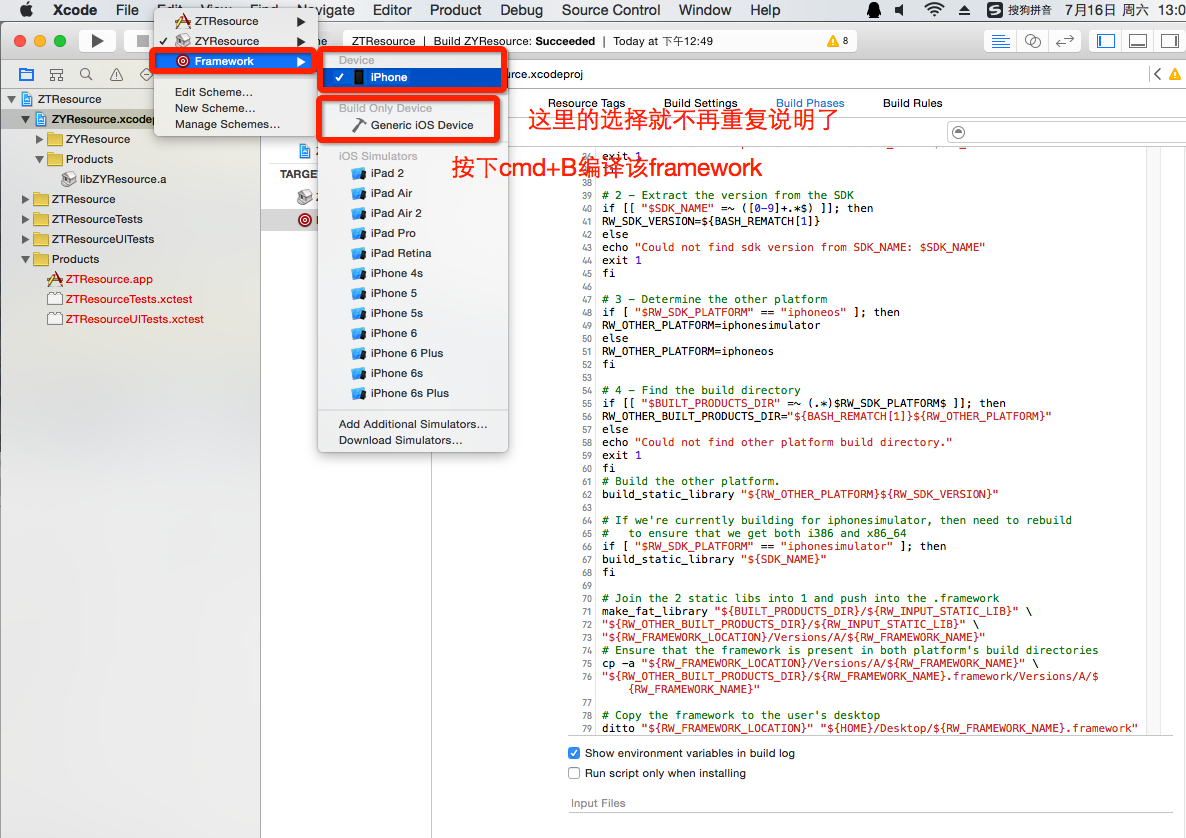The image size is (1186, 838).
Task: Select the ZTResource scheme entry
Action: tap(235, 21)
